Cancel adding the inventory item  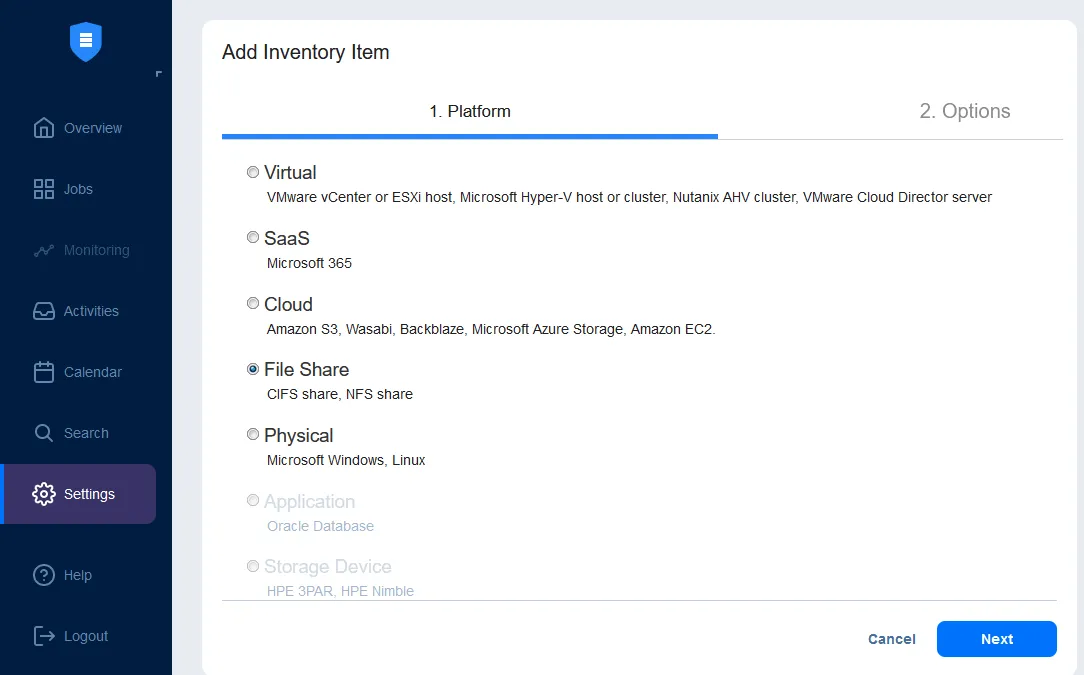coord(891,639)
